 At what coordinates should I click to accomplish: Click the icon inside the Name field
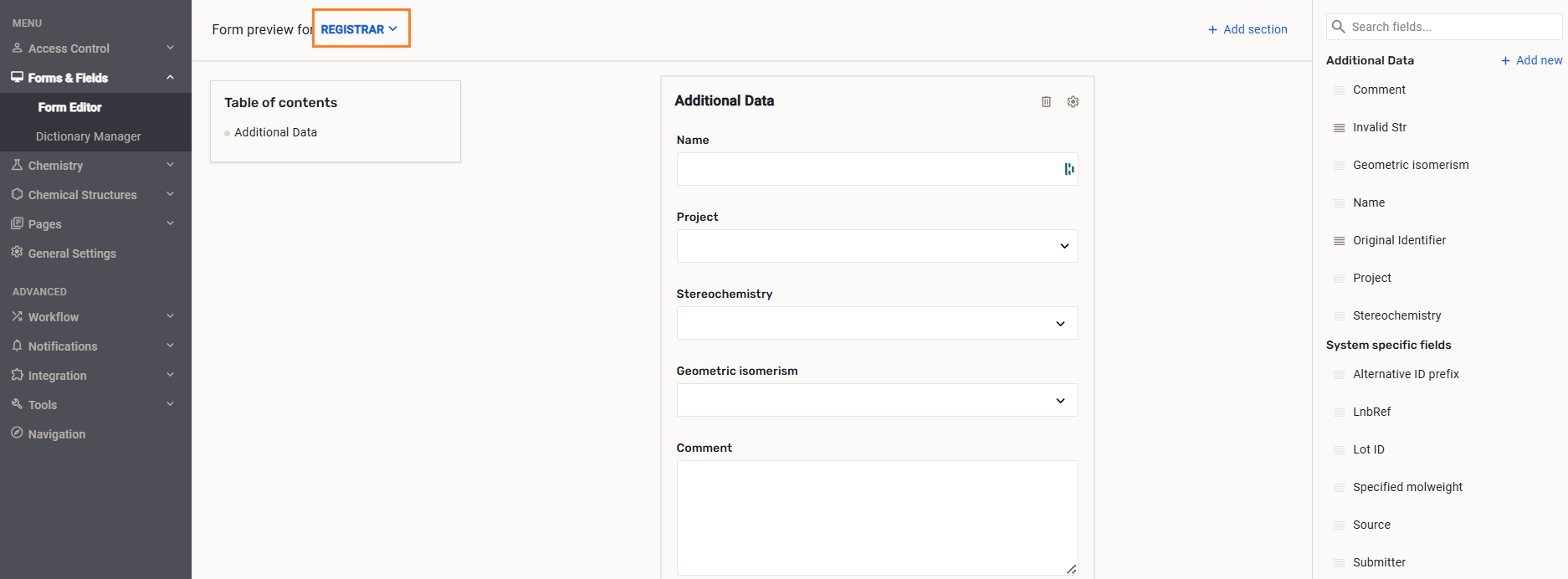click(x=1068, y=169)
